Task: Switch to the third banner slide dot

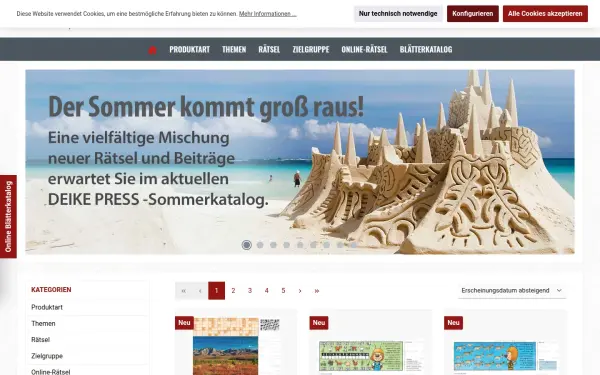Action: (x=273, y=245)
